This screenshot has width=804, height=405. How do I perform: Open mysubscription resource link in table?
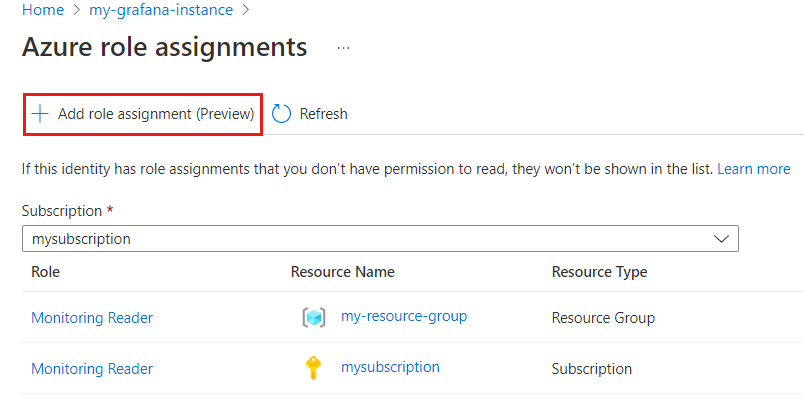point(390,367)
